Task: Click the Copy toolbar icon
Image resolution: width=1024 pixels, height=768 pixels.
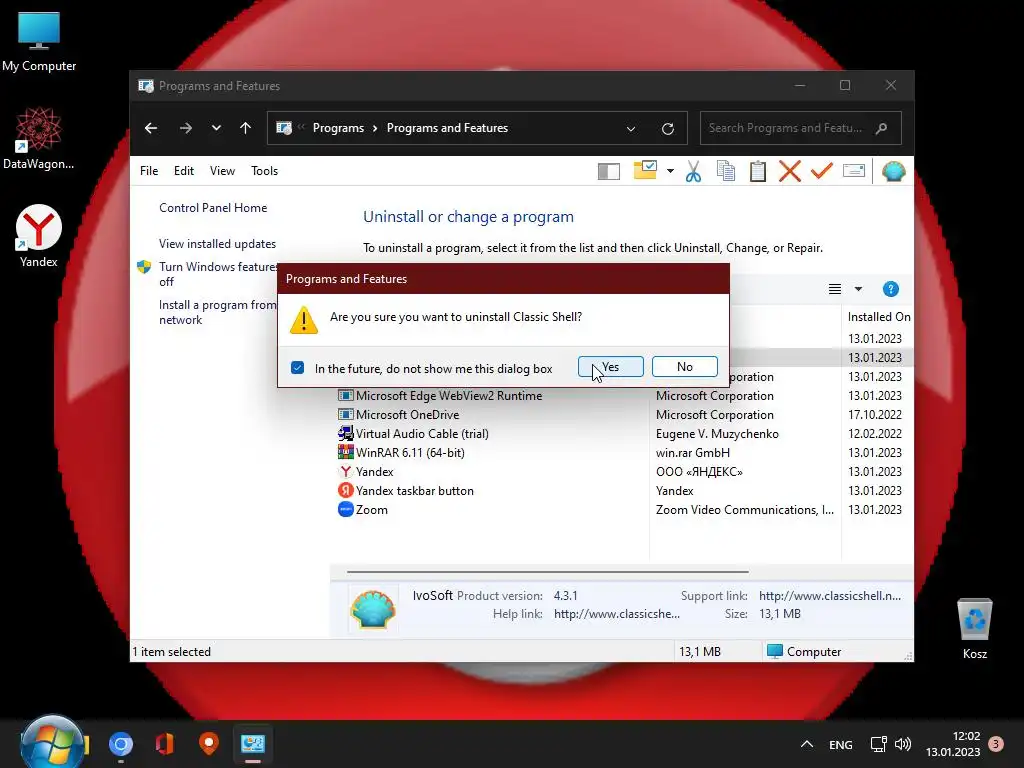Action: [x=726, y=170]
